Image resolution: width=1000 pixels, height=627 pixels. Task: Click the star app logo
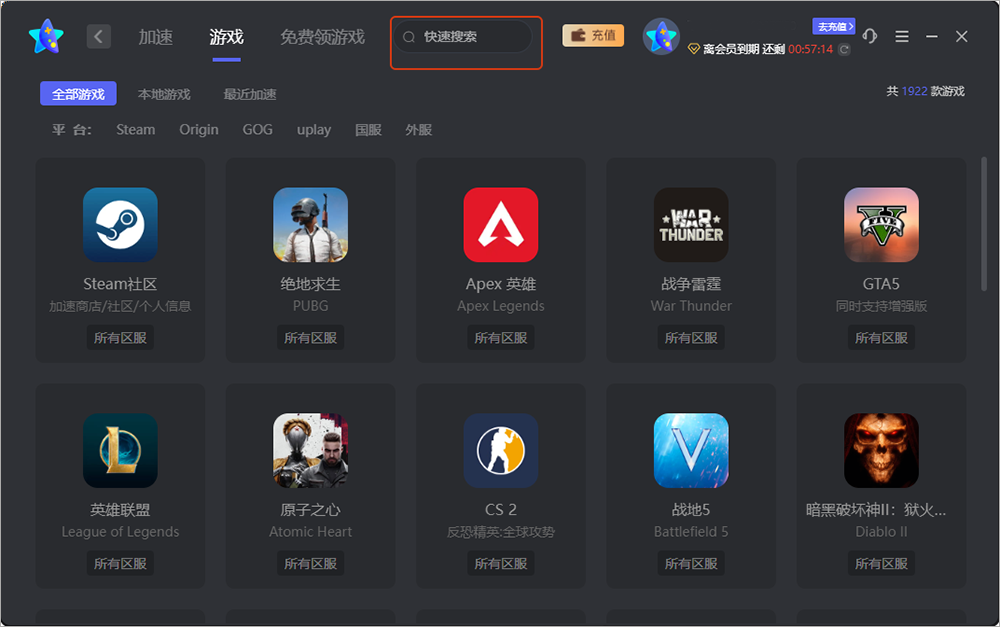[47, 36]
